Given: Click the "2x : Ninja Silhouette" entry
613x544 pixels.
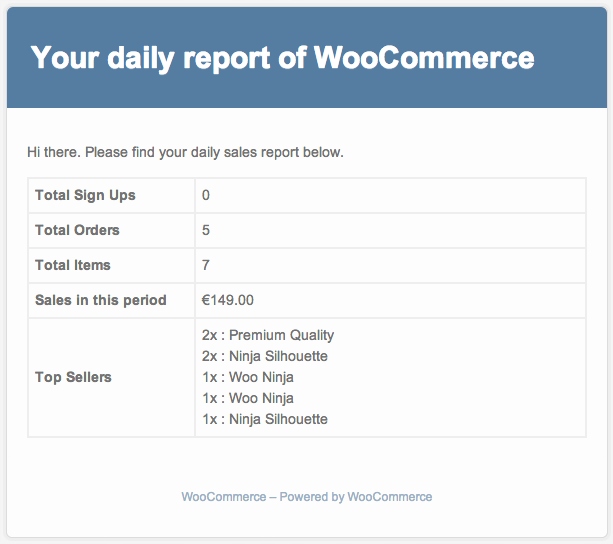Looking at the screenshot, I should (265, 356).
